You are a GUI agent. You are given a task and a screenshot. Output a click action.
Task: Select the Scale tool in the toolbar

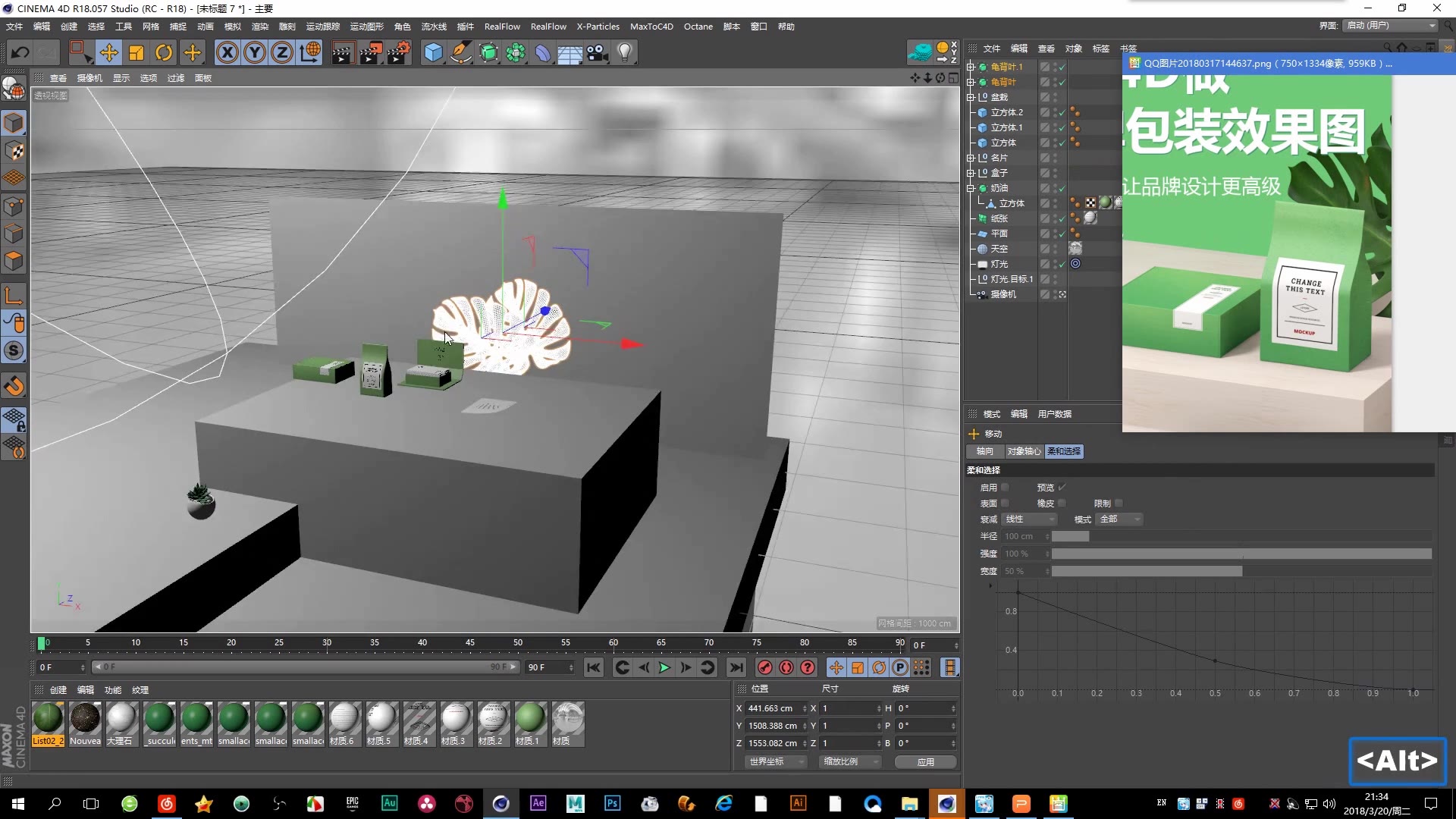[x=136, y=52]
